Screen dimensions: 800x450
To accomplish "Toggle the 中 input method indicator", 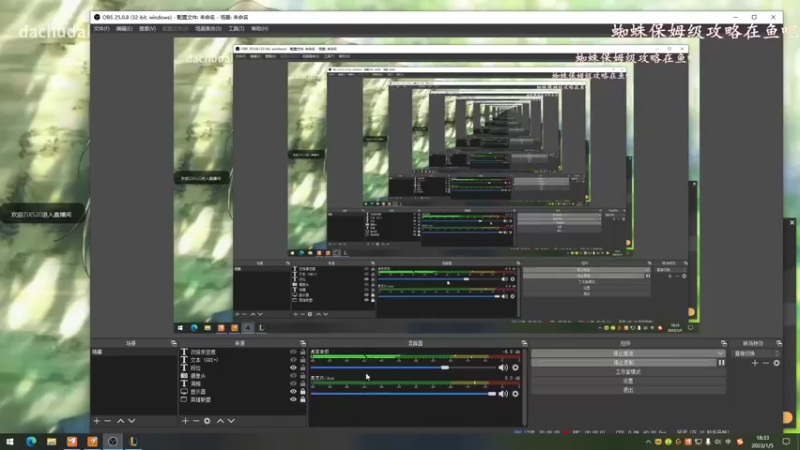I will [x=728, y=442].
